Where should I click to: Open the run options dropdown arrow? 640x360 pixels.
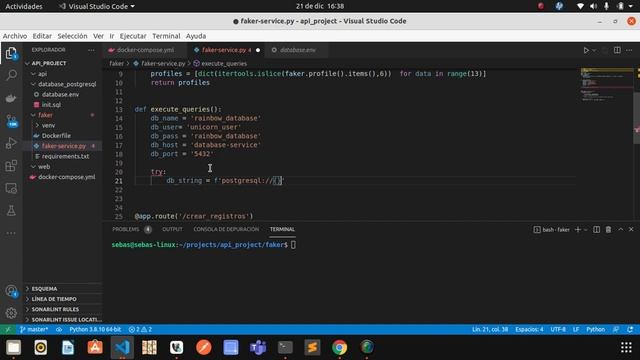coord(594,50)
